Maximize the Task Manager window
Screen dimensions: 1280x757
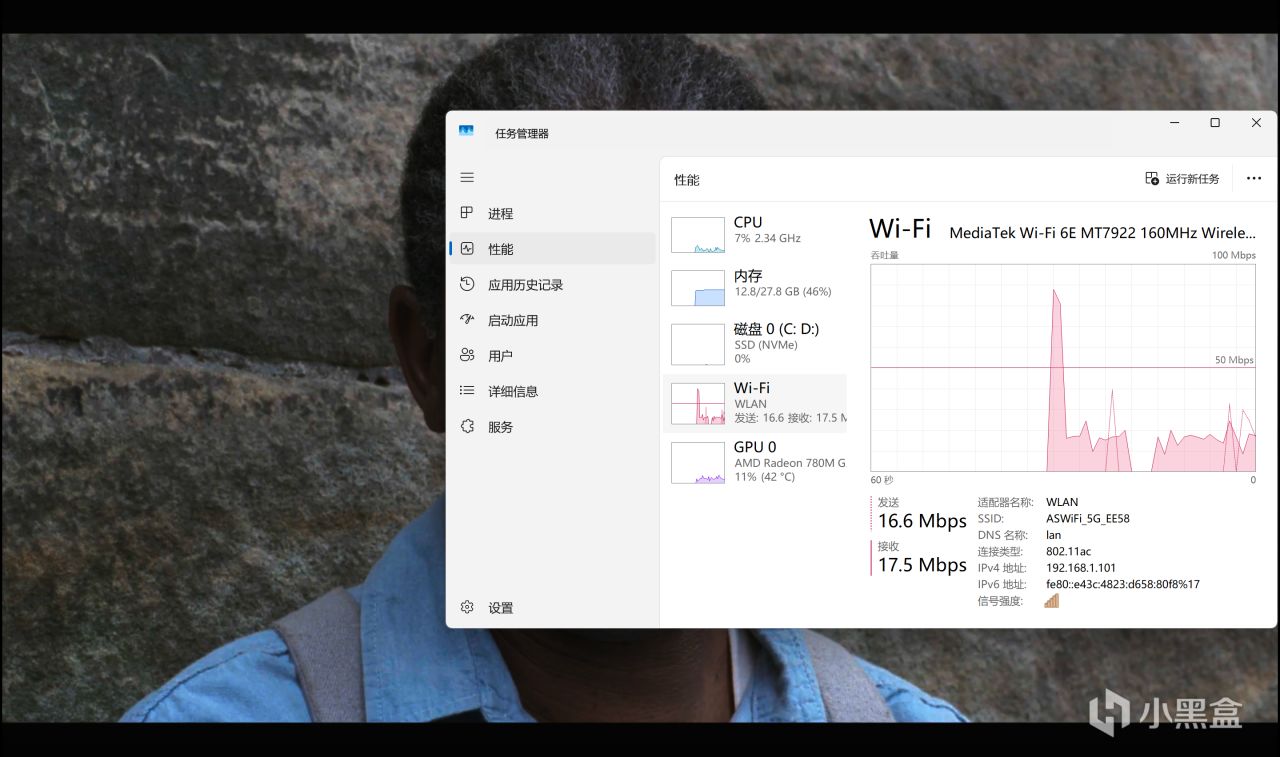pos(1215,123)
